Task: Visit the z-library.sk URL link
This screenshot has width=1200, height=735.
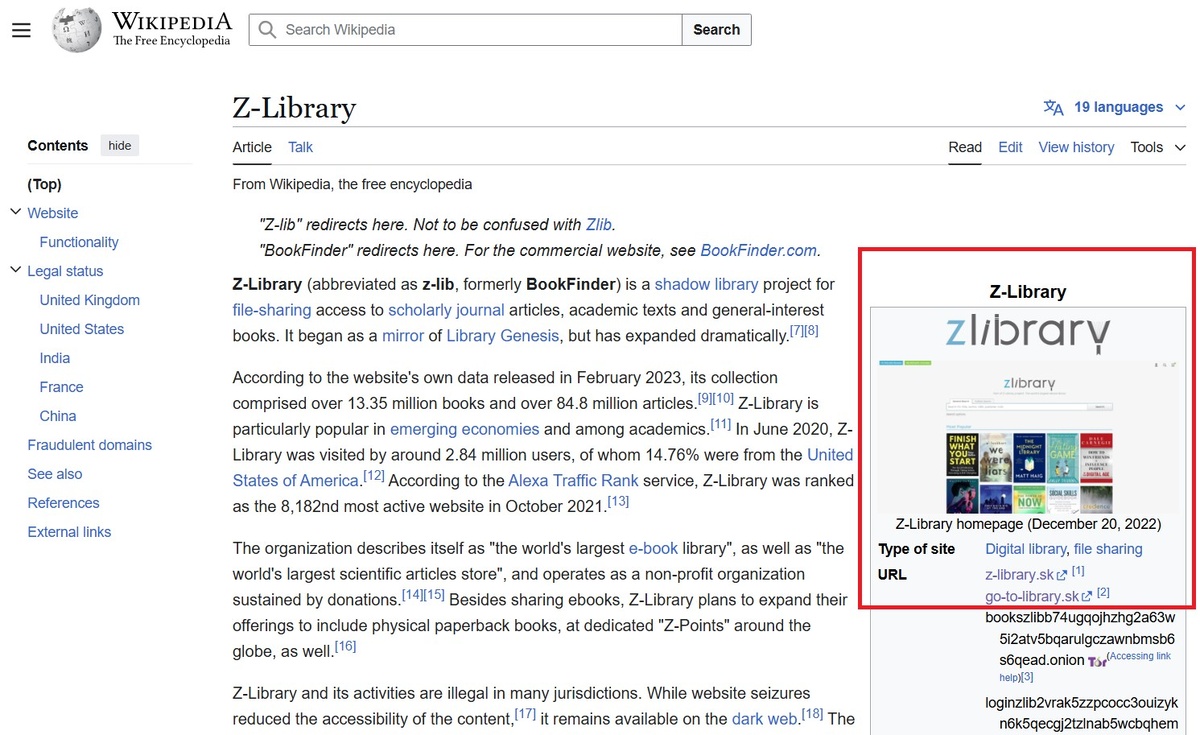Action: [x=1019, y=575]
